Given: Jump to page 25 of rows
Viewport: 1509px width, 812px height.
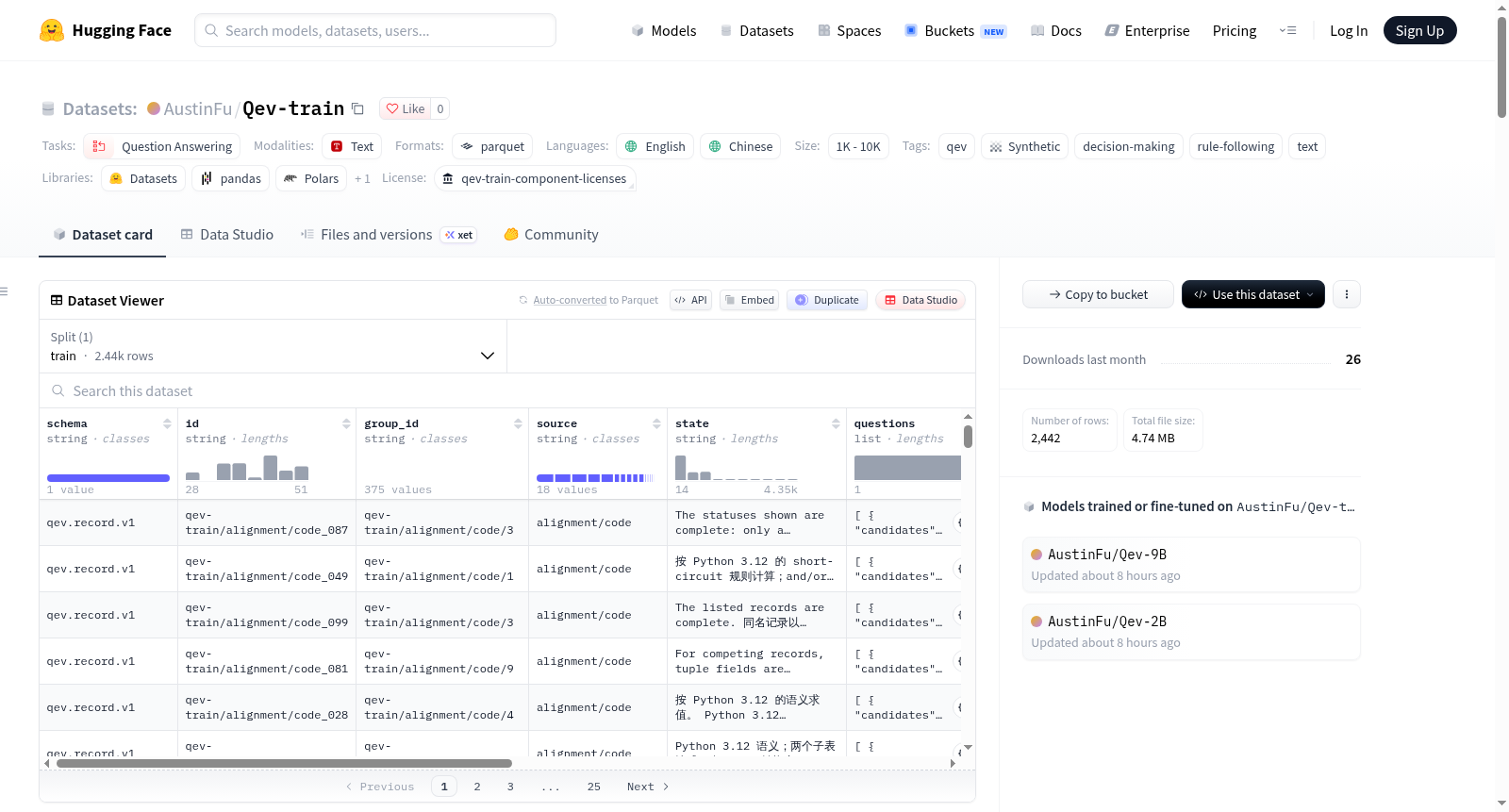Looking at the screenshot, I should [x=594, y=787].
